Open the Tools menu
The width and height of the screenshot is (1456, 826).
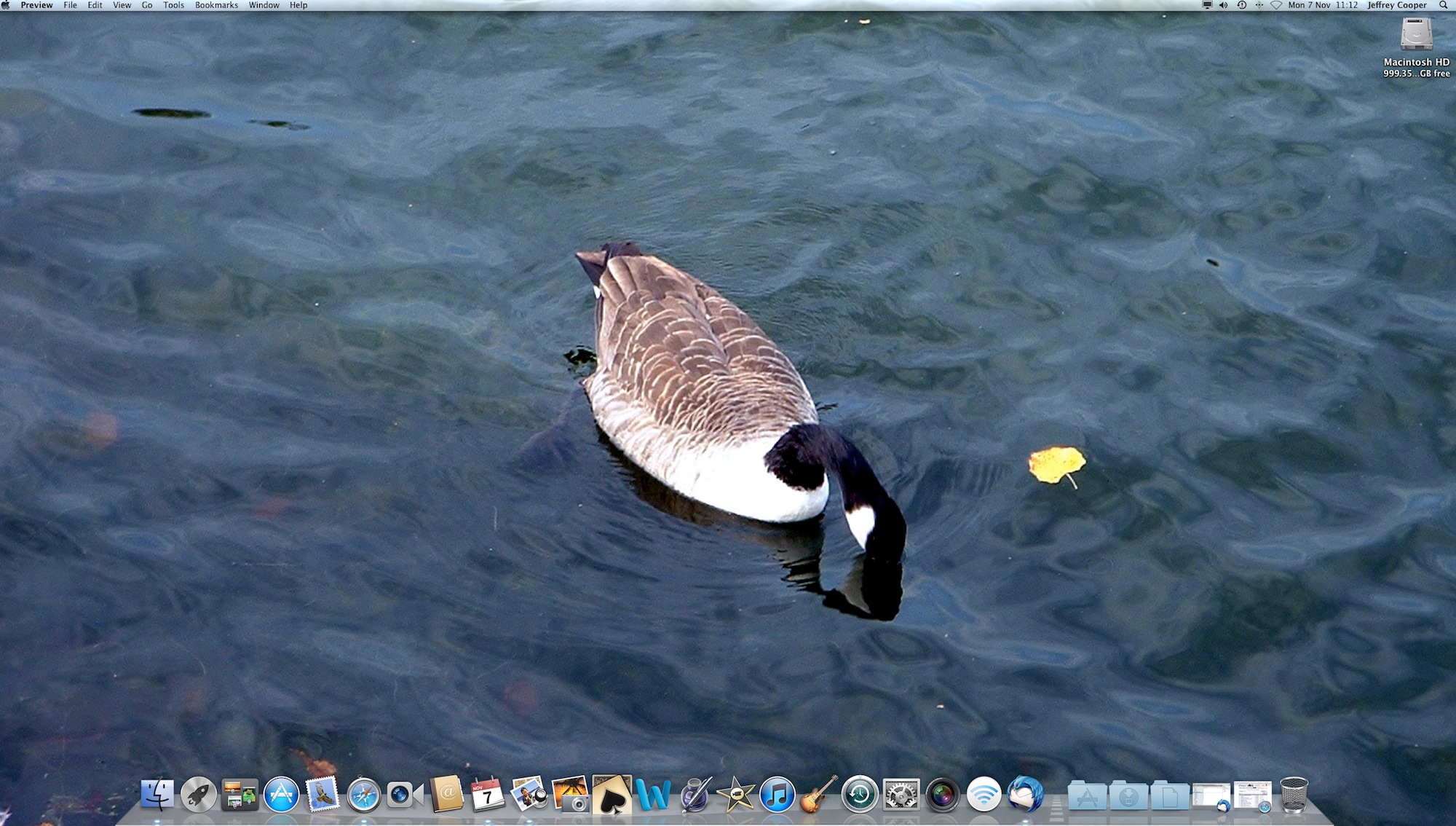tap(173, 5)
